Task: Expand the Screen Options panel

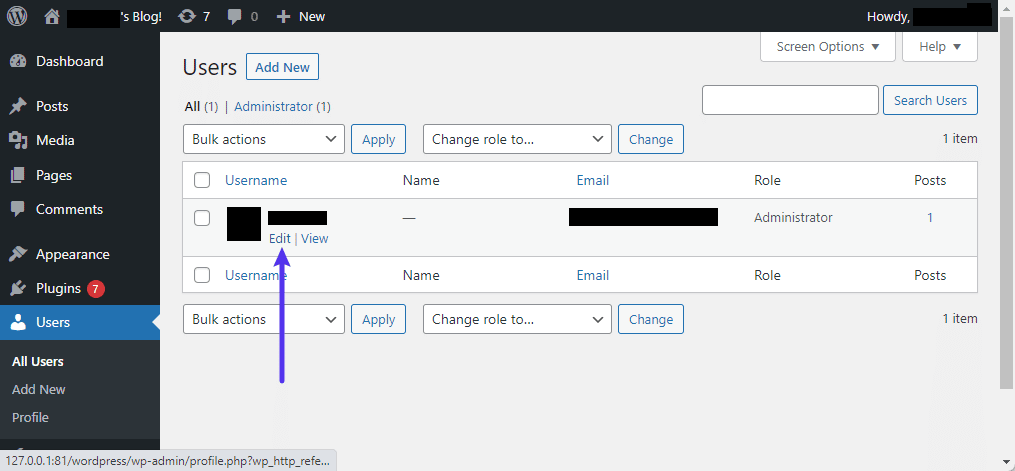Action: click(827, 46)
